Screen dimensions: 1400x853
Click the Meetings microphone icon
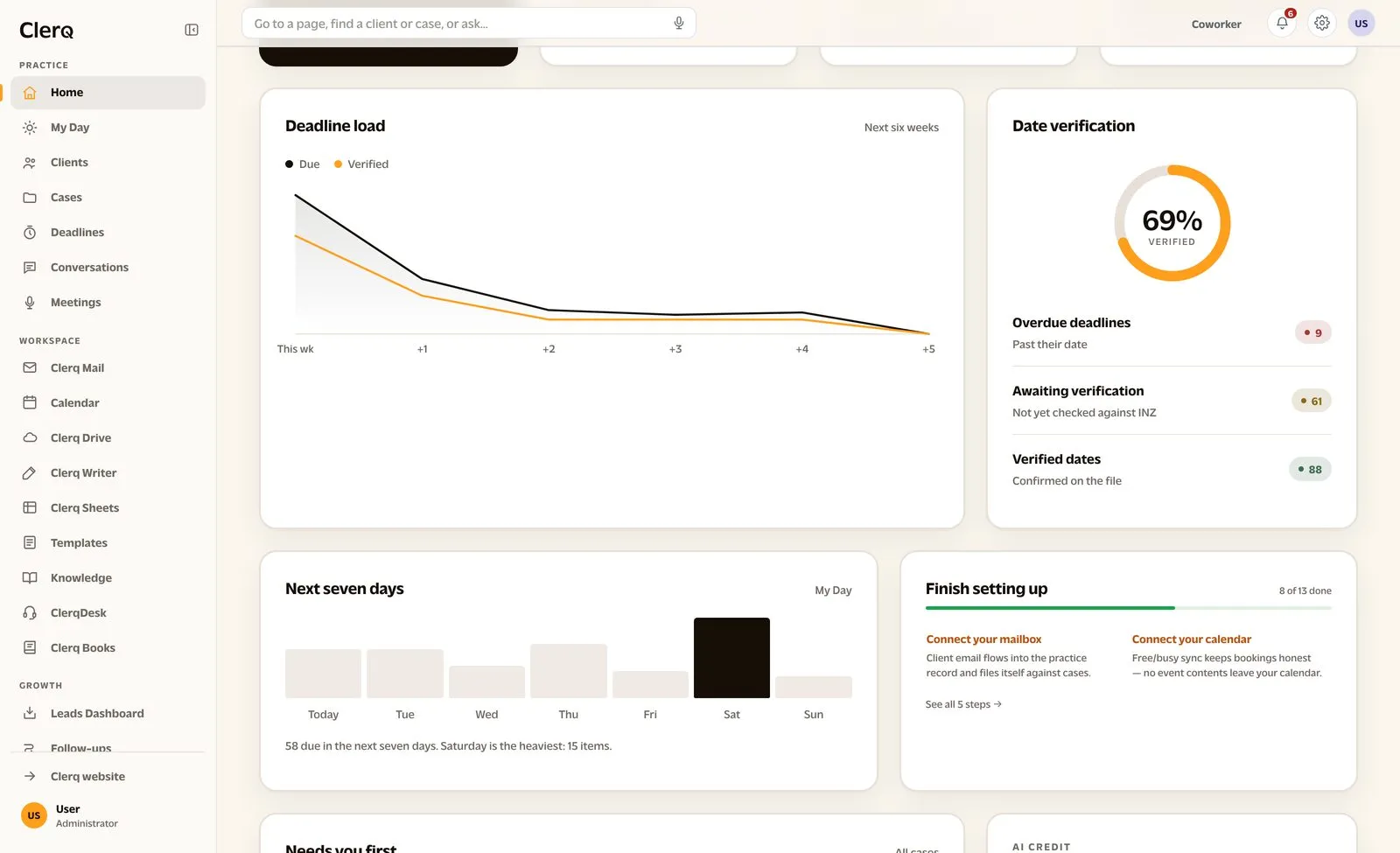30,303
